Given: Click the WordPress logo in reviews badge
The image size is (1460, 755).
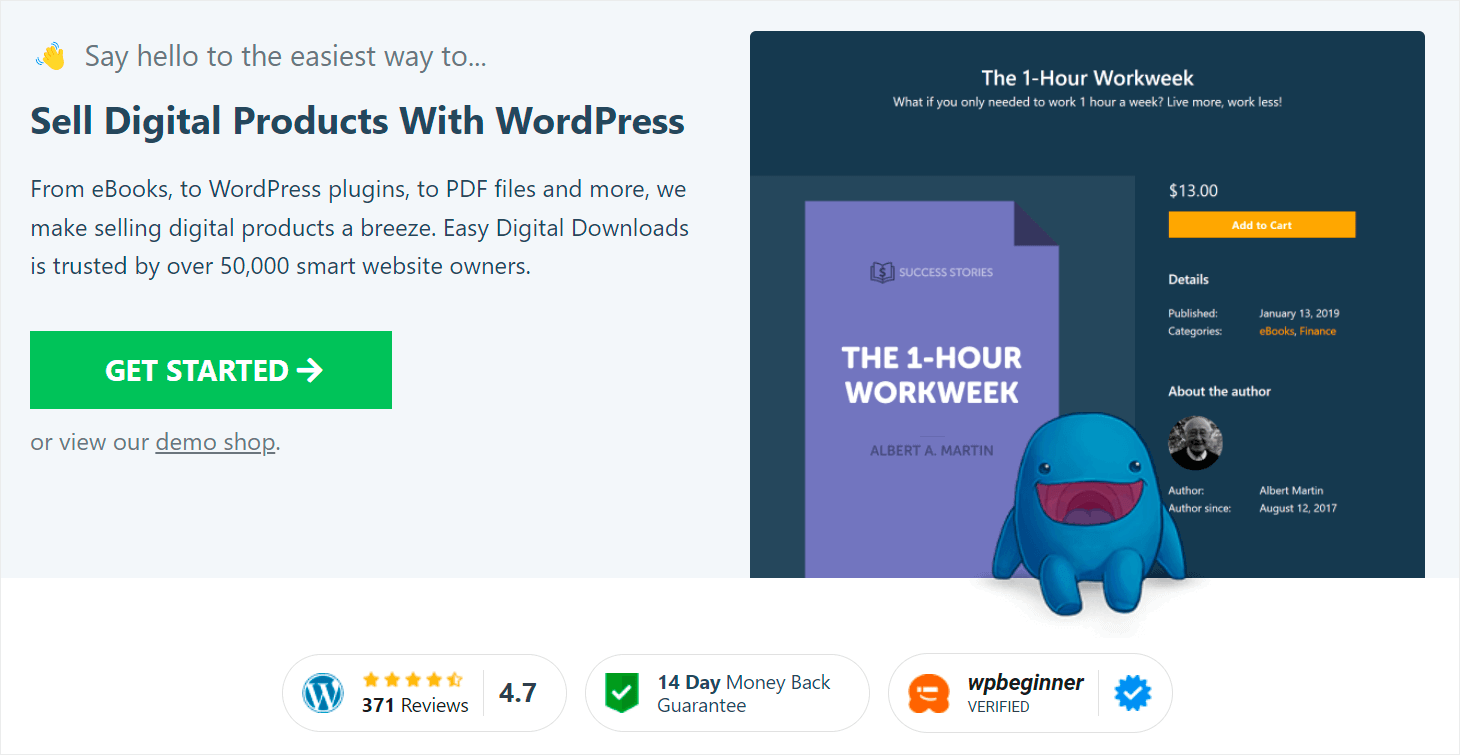Looking at the screenshot, I should pyautogui.click(x=323, y=693).
